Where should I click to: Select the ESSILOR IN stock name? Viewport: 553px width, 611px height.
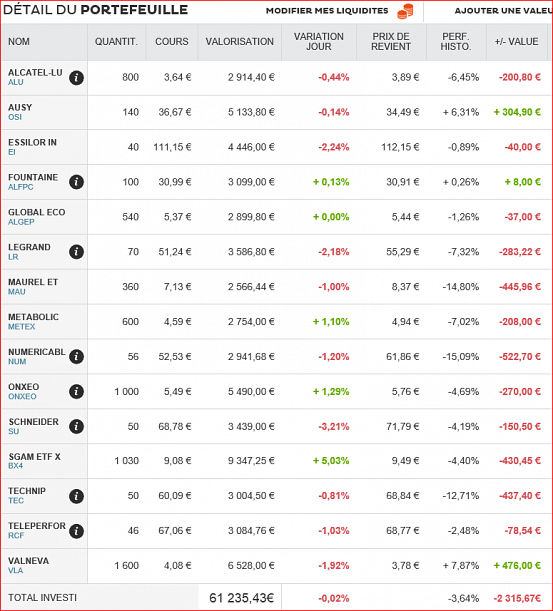[32, 142]
